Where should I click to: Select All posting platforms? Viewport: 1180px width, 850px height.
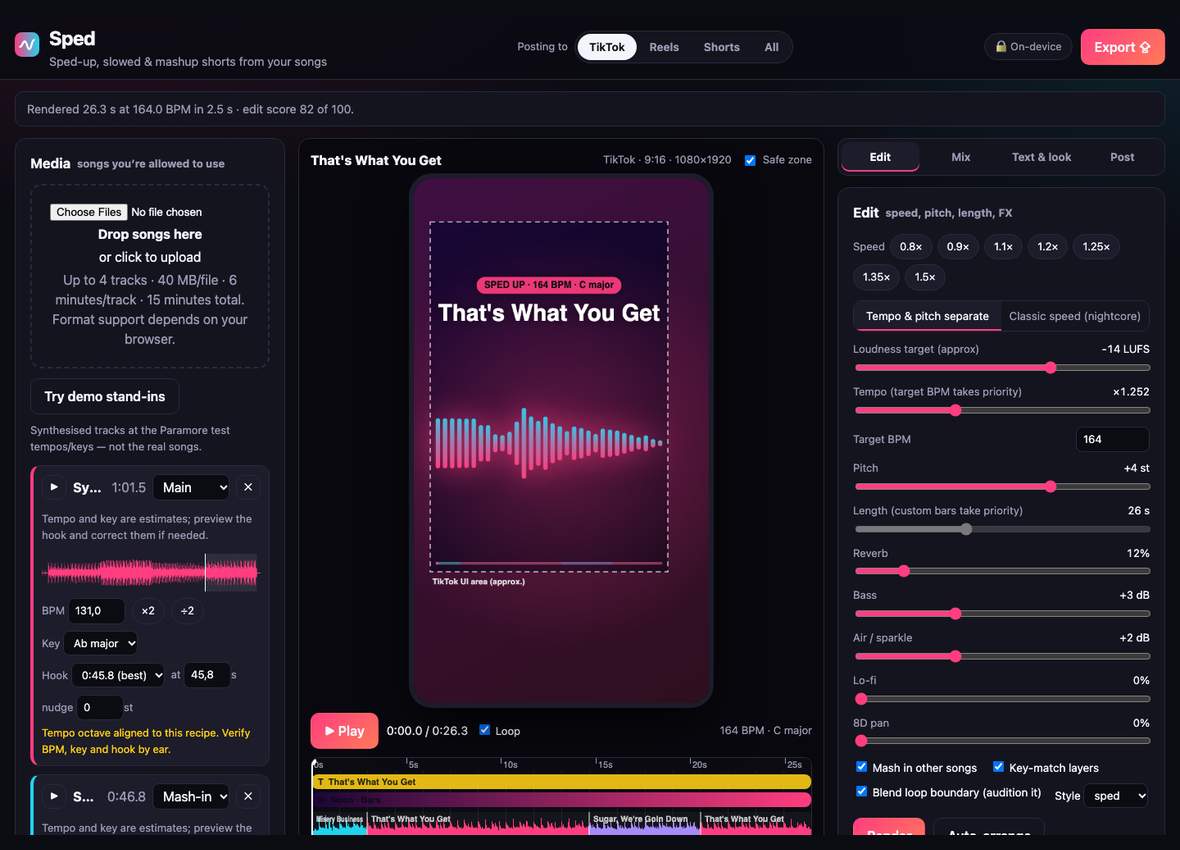click(771, 47)
